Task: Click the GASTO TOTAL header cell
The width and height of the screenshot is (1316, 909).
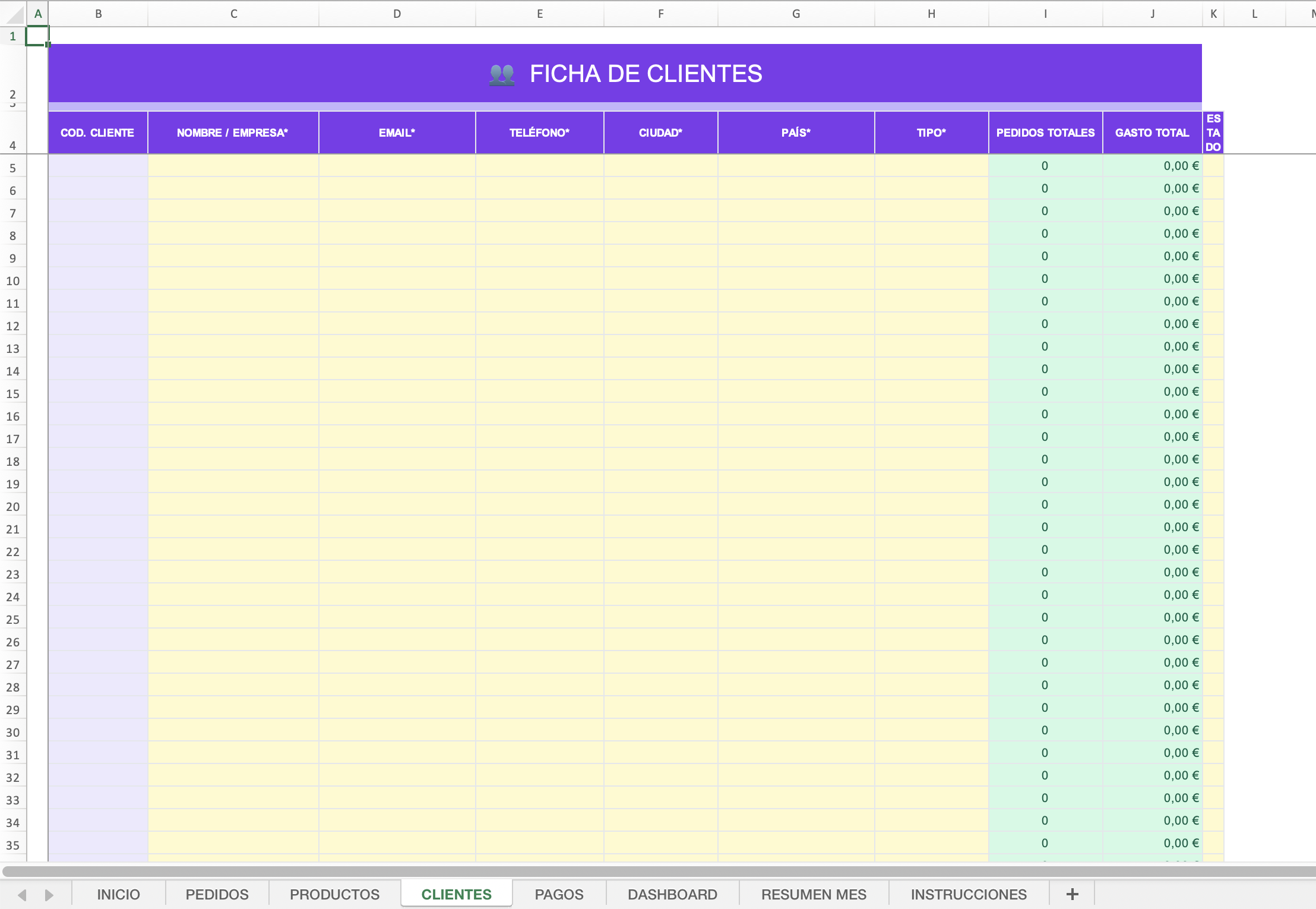Action: [x=1153, y=132]
